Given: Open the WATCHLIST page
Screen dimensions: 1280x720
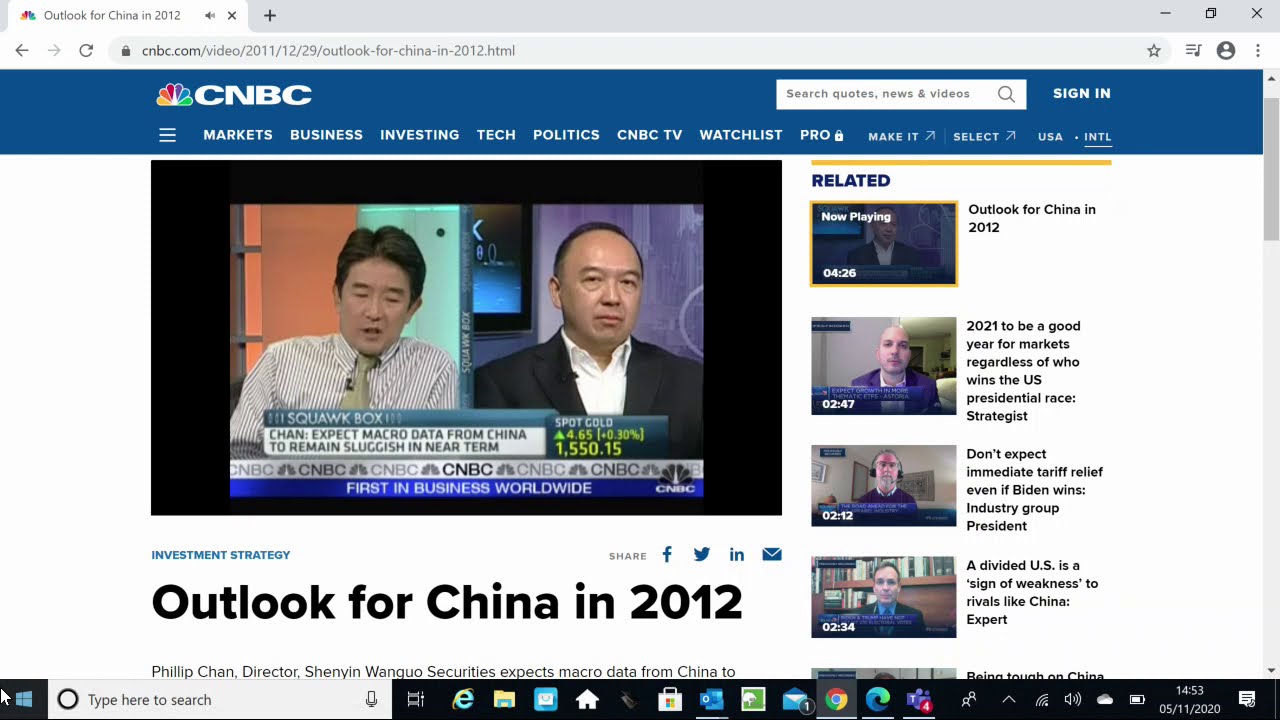Looking at the screenshot, I should coord(741,135).
